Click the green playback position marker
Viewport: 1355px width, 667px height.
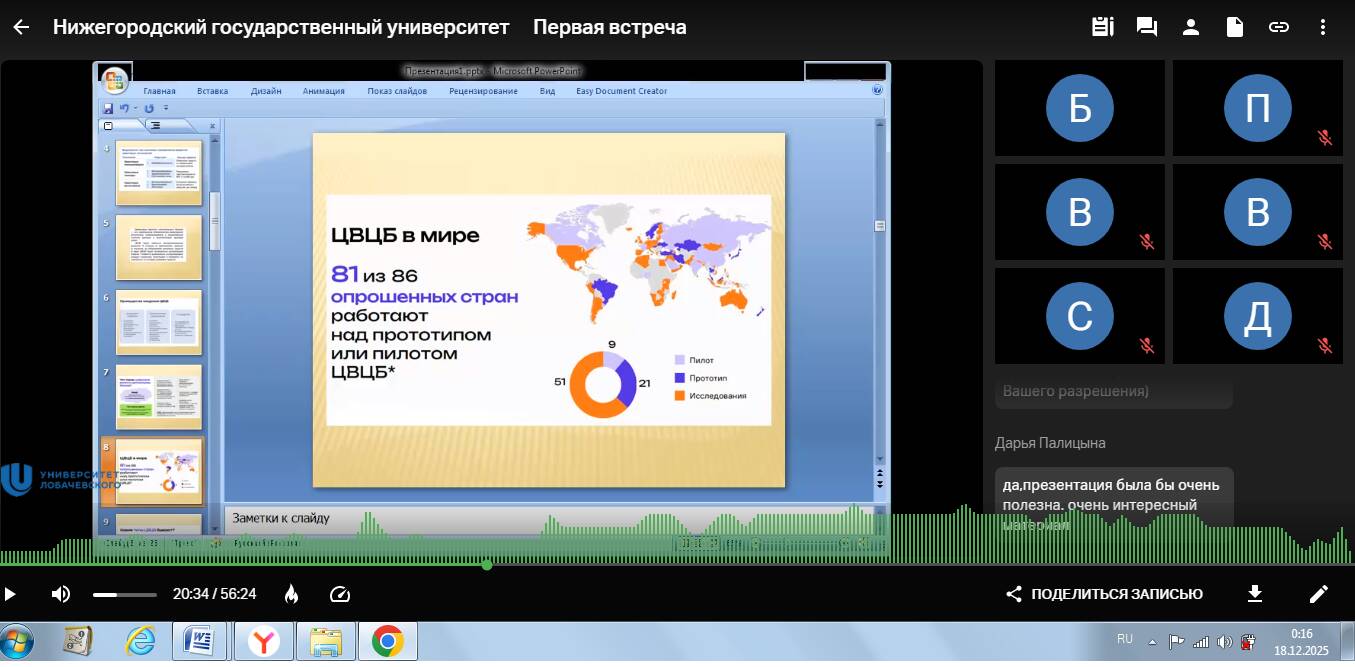click(x=487, y=565)
